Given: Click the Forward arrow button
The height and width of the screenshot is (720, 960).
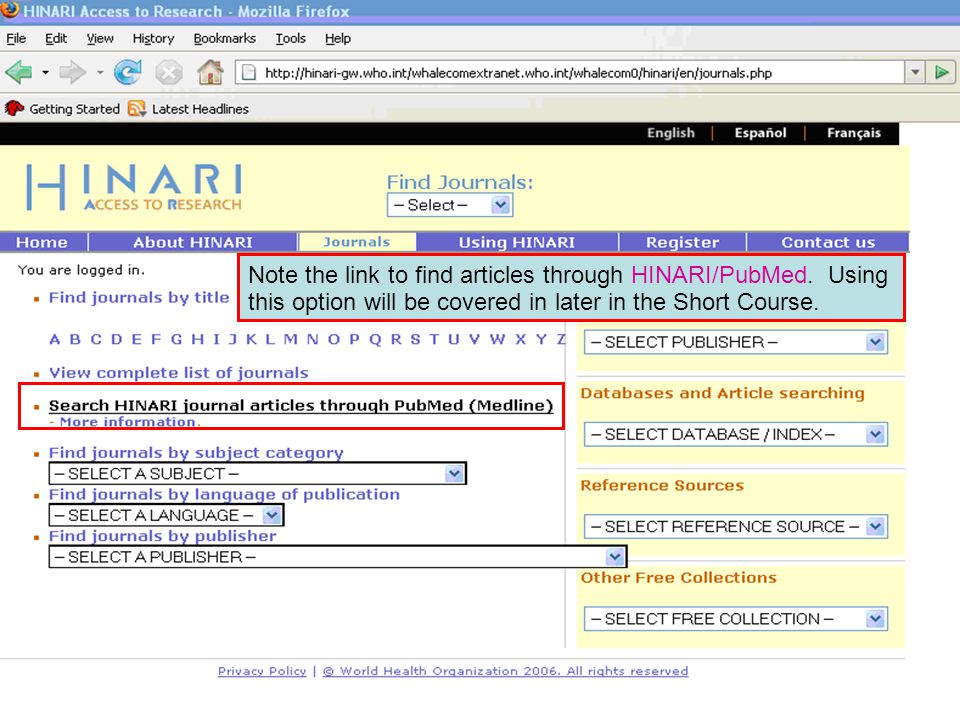Looking at the screenshot, I should 72,73.
